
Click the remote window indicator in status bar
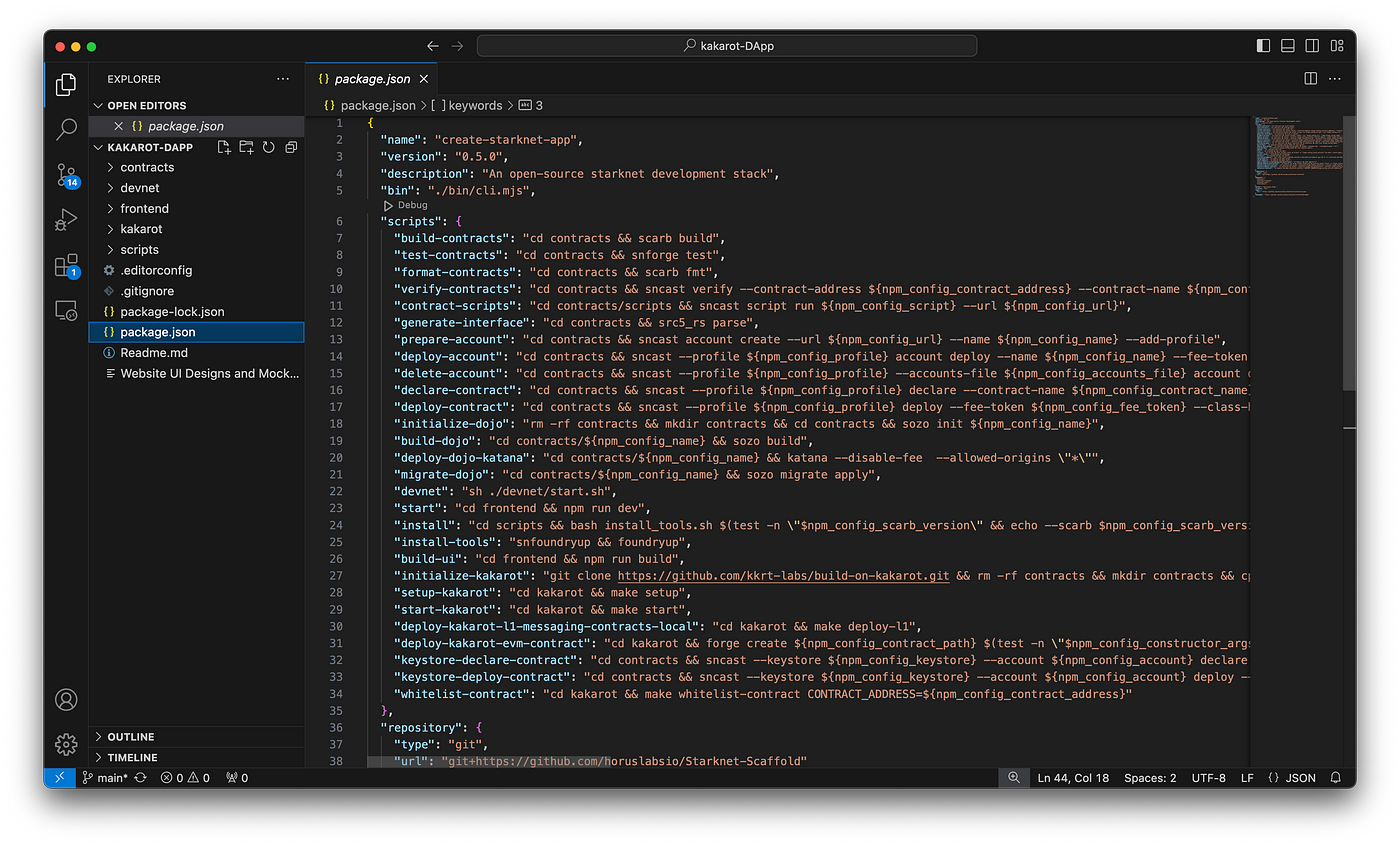tap(59, 777)
